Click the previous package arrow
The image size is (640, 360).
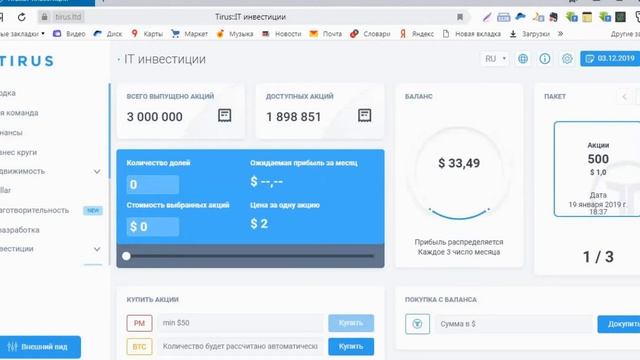624,97
